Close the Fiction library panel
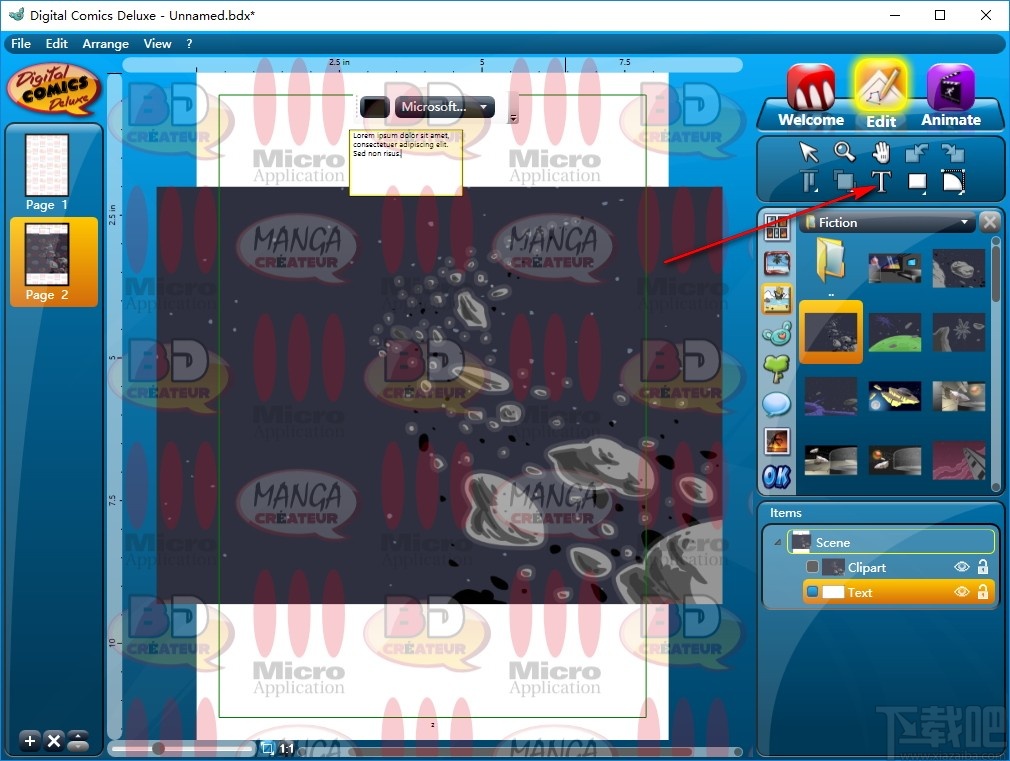This screenshot has height=761, width=1010. 990,222
